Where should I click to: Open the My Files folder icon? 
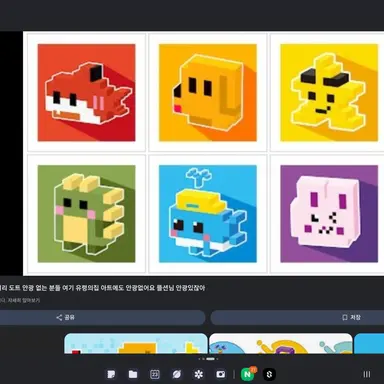[x=133, y=374]
